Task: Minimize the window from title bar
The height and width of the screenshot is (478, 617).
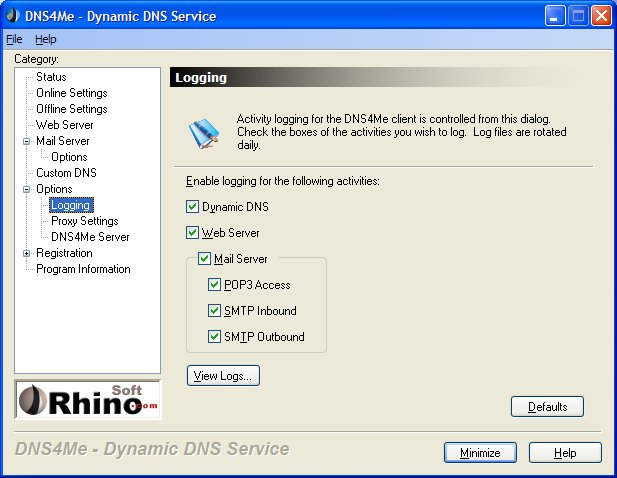Action: [555, 16]
